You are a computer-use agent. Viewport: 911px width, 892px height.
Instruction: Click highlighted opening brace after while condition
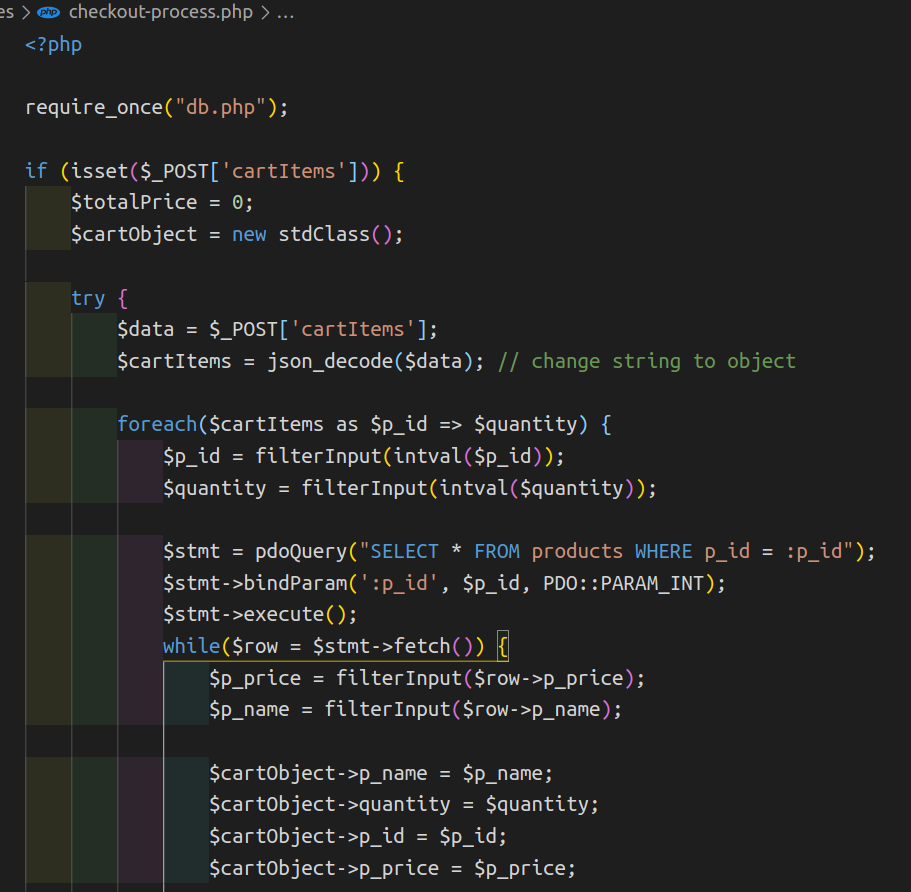[x=503, y=646]
